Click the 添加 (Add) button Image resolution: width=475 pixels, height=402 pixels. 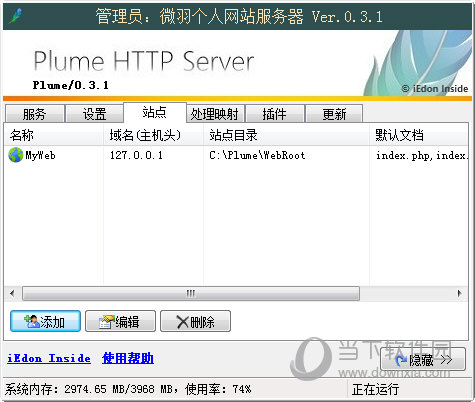click(x=45, y=321)
